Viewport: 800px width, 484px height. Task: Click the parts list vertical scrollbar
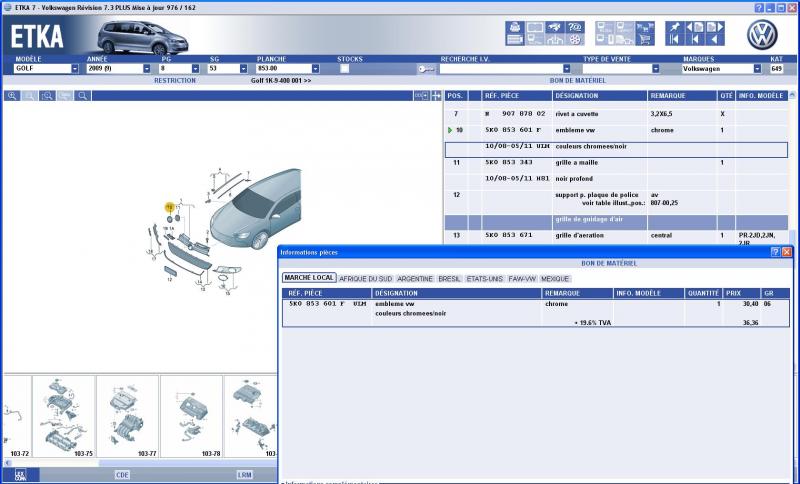(x=792, y=168)
